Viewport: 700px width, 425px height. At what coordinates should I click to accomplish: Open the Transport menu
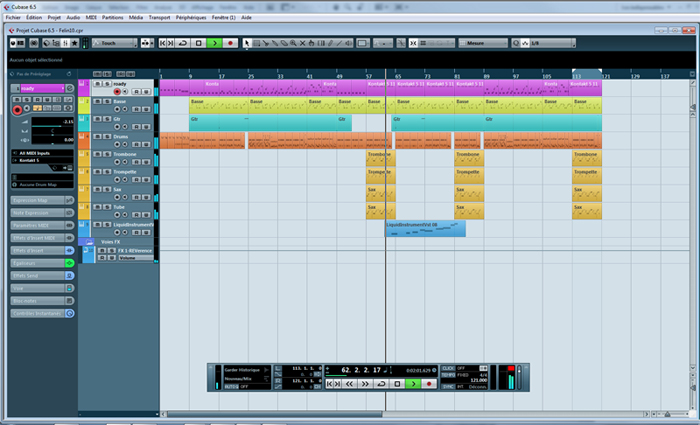[158, 18]
